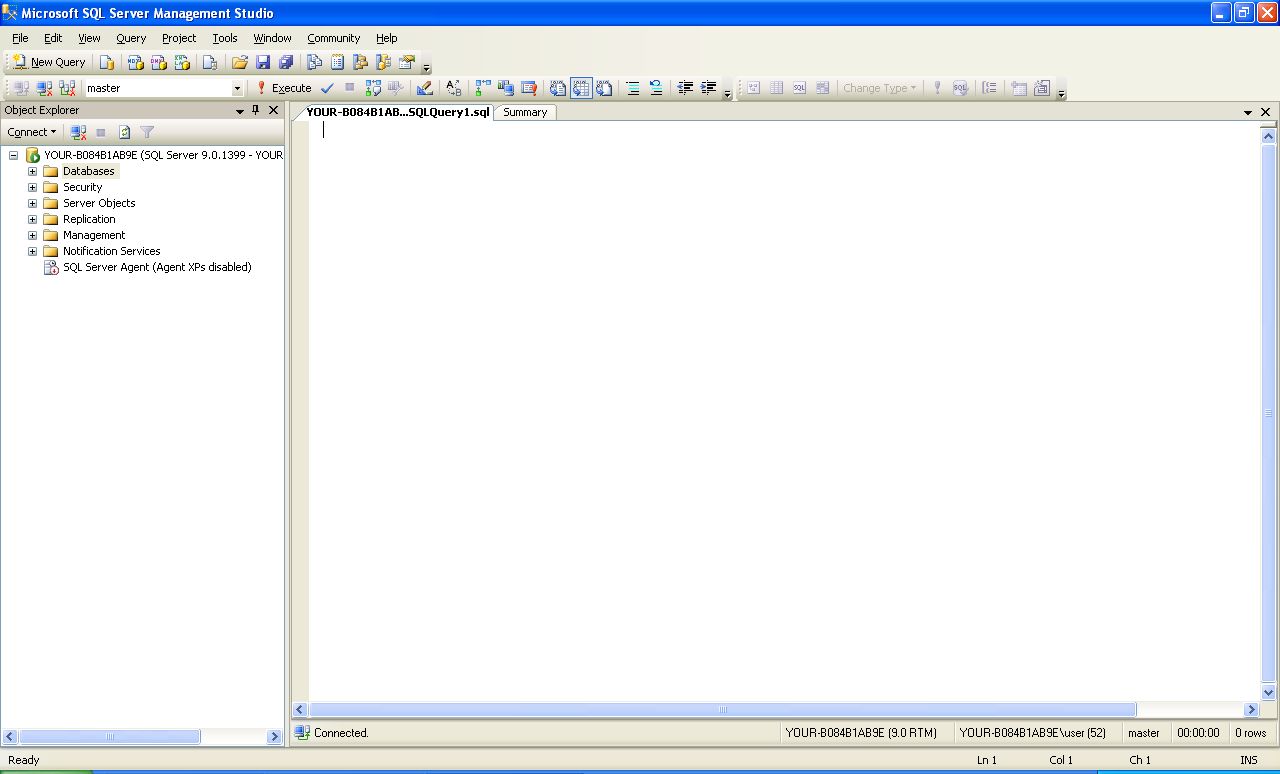The width and height of the screenshot is (1280, 774).
Task: Comment out the selected lines
Action: [633, 88]
